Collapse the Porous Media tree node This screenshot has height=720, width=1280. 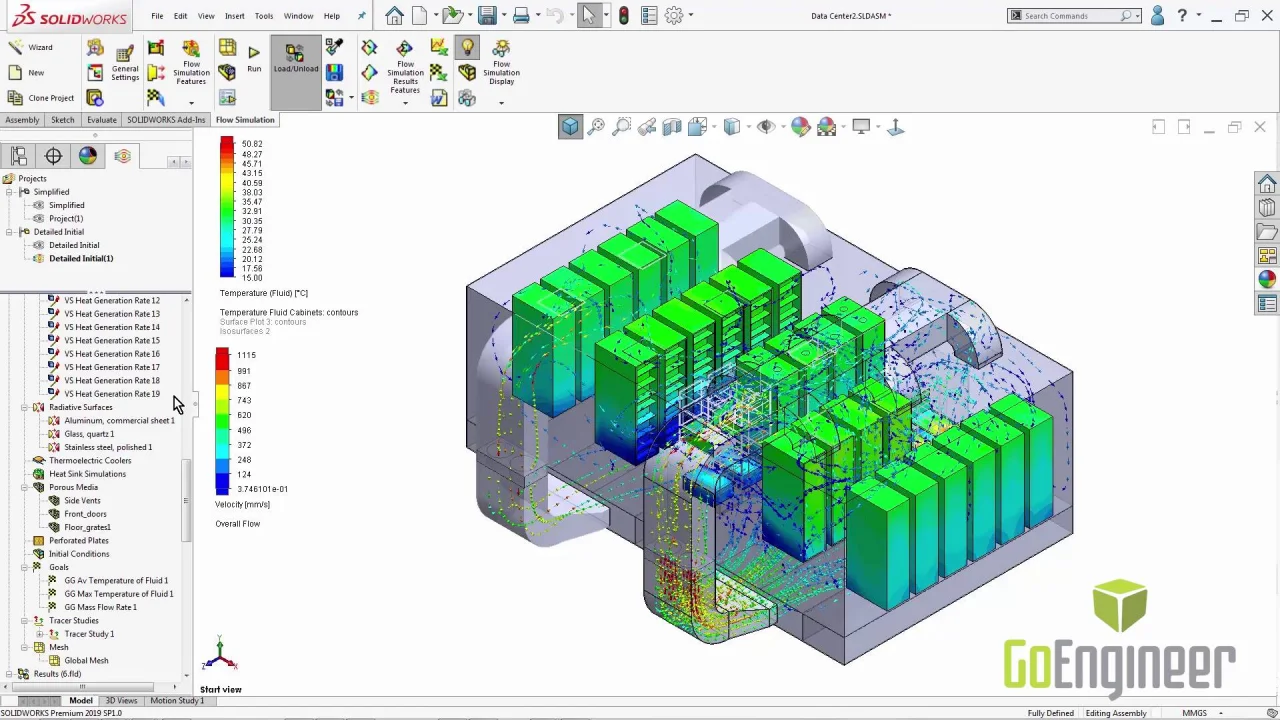pyautogui.click(x=25, y=488)
